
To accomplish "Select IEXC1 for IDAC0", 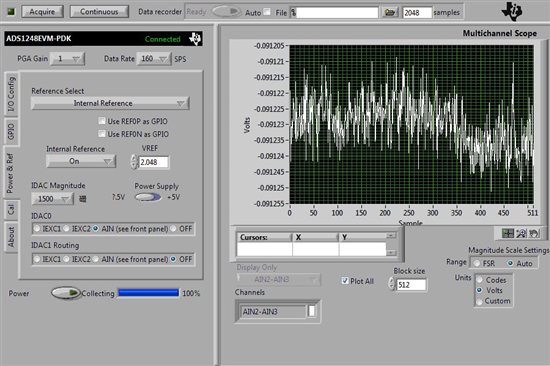I will click(x=37, y=229).
